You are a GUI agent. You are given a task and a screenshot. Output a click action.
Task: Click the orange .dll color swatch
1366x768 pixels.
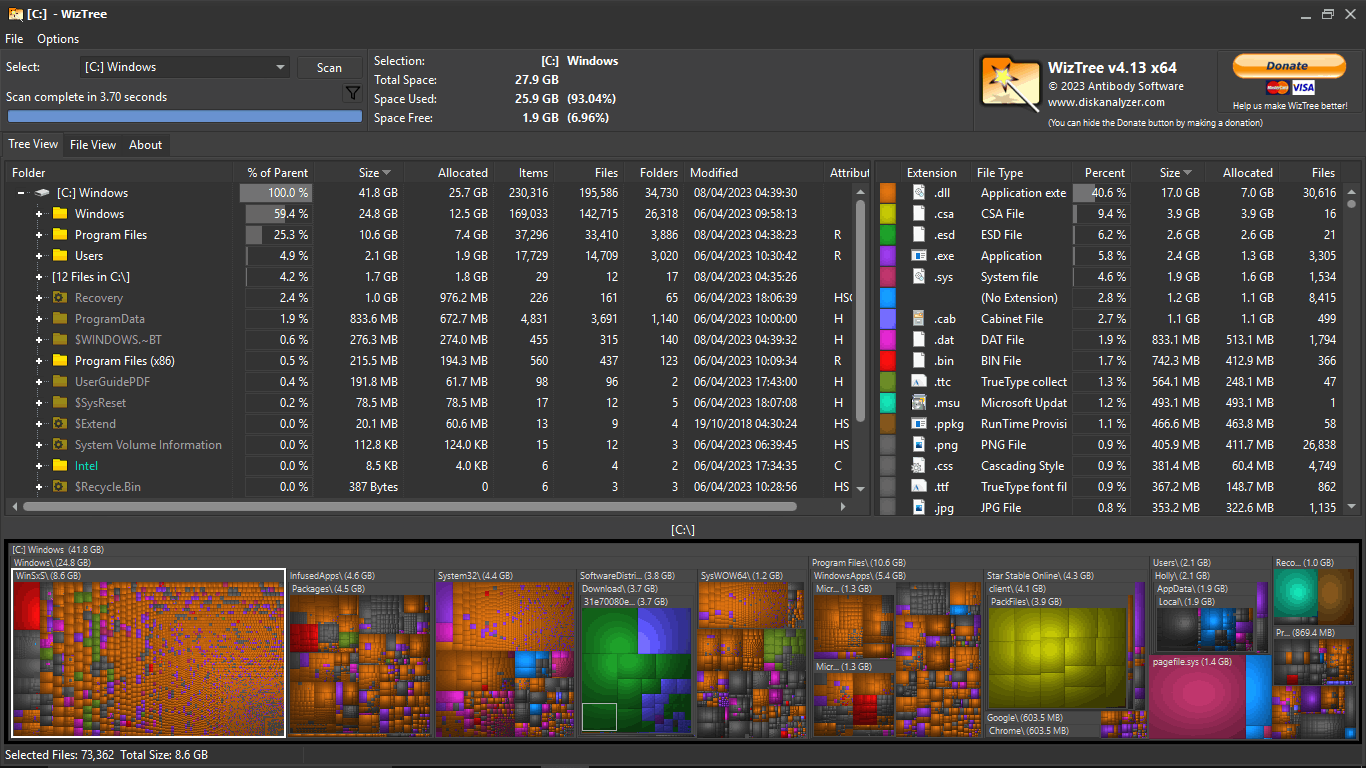(x=887, y=193)
